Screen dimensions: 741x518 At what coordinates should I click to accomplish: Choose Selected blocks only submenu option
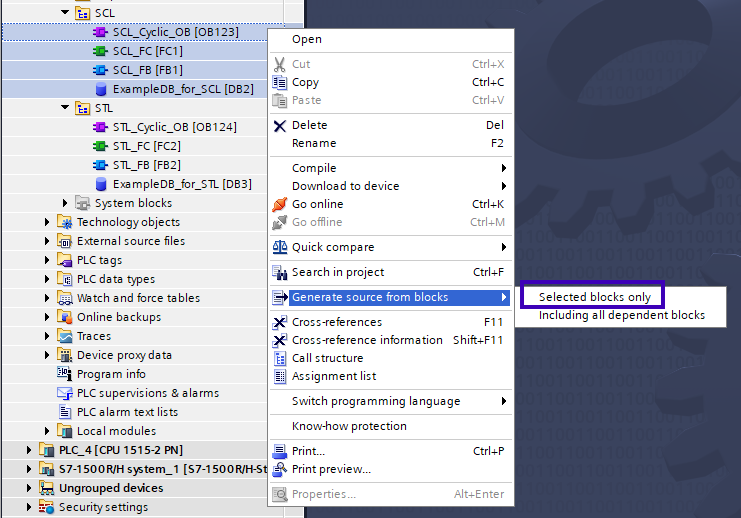coord(594,297)
